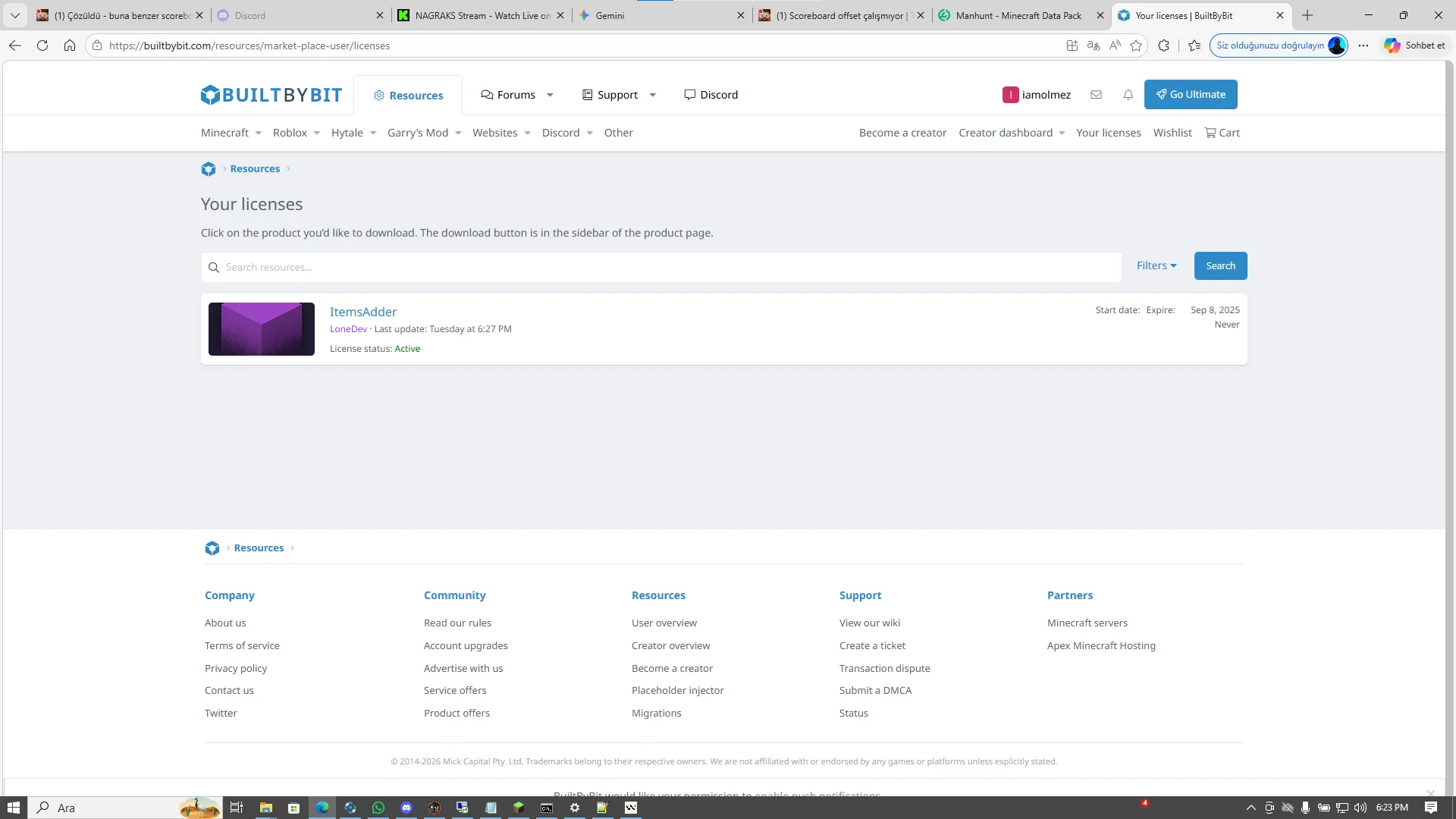Open Microsoft Store from the taskbar
The width and height of the screenshot is (1456, 819).
click(x=293, y=808)
